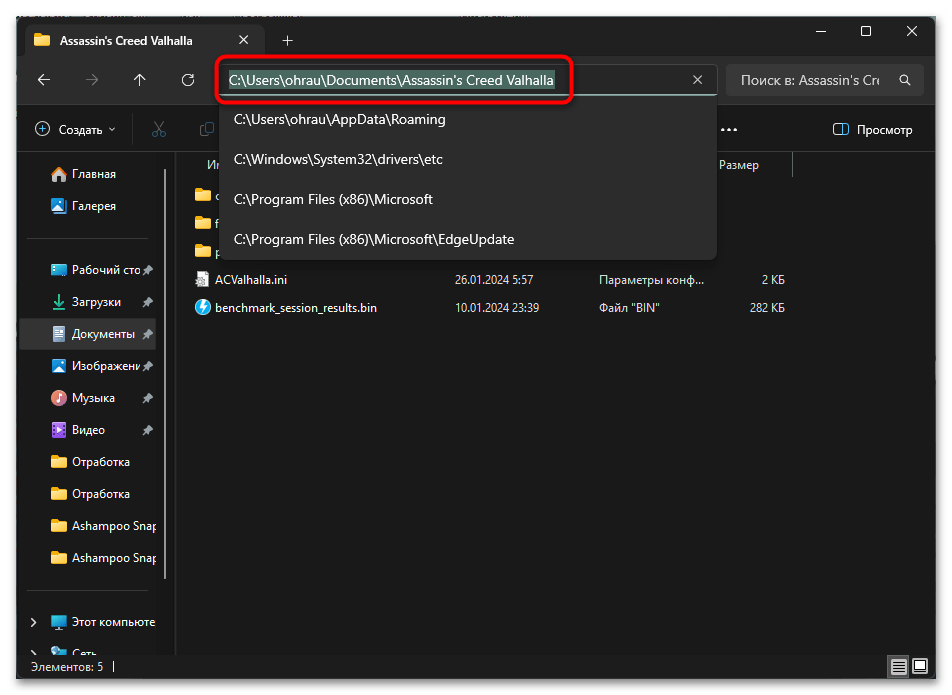Navigate up one folder level
The width and height of the screenshot is (952, 695).
coord(140,80)
